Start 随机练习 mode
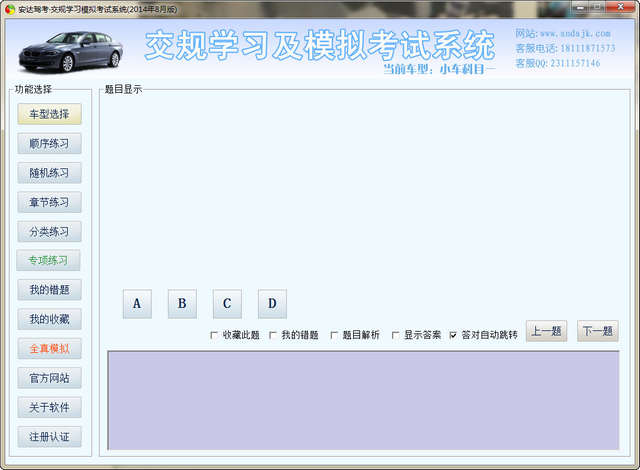 click(49, 173)
